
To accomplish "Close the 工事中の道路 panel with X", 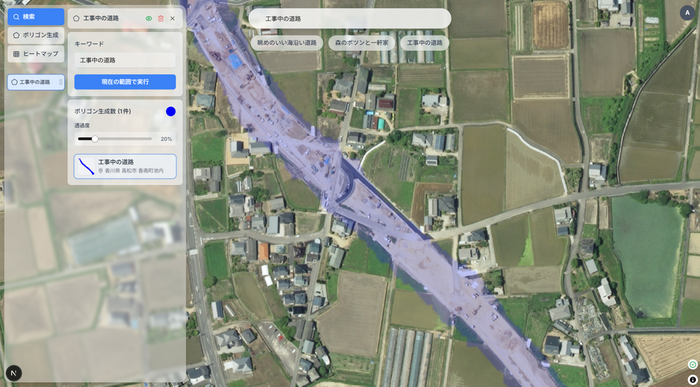I will point(173,19).
